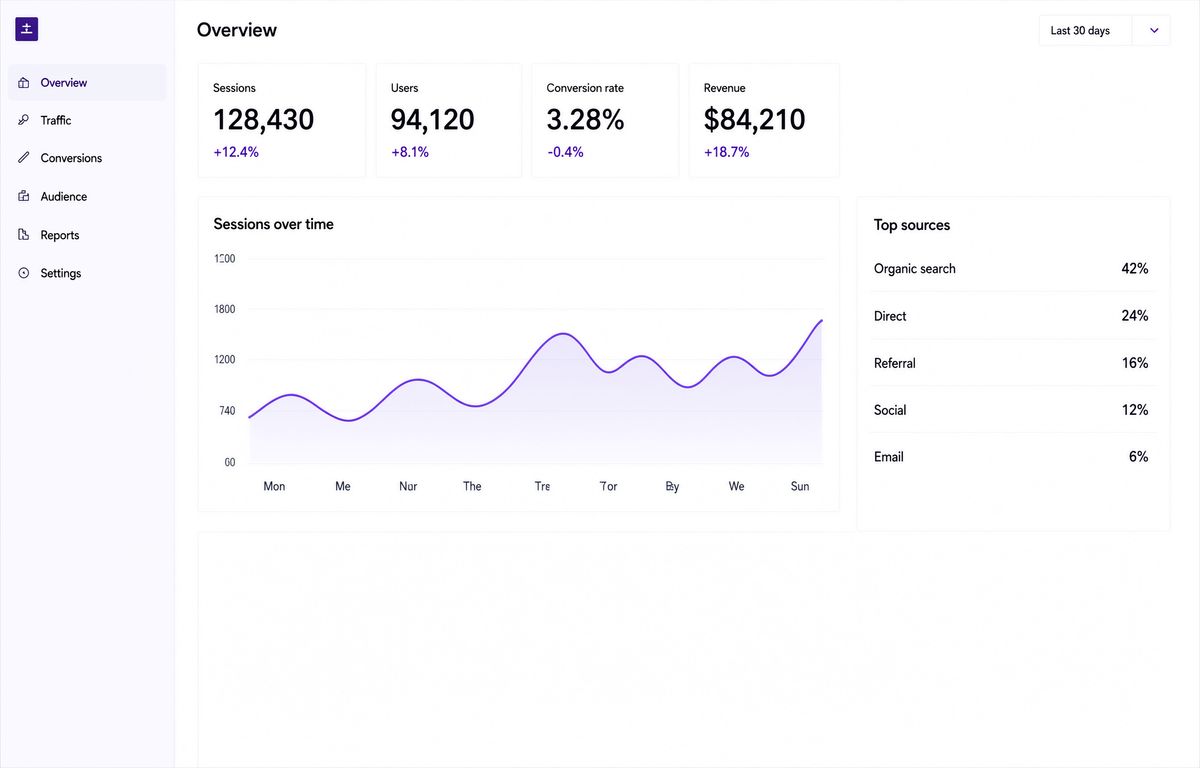The height and width of the screenshot is (768, 1200).
Task: Click the Sun label on chart axis
Action: point(800,486)
